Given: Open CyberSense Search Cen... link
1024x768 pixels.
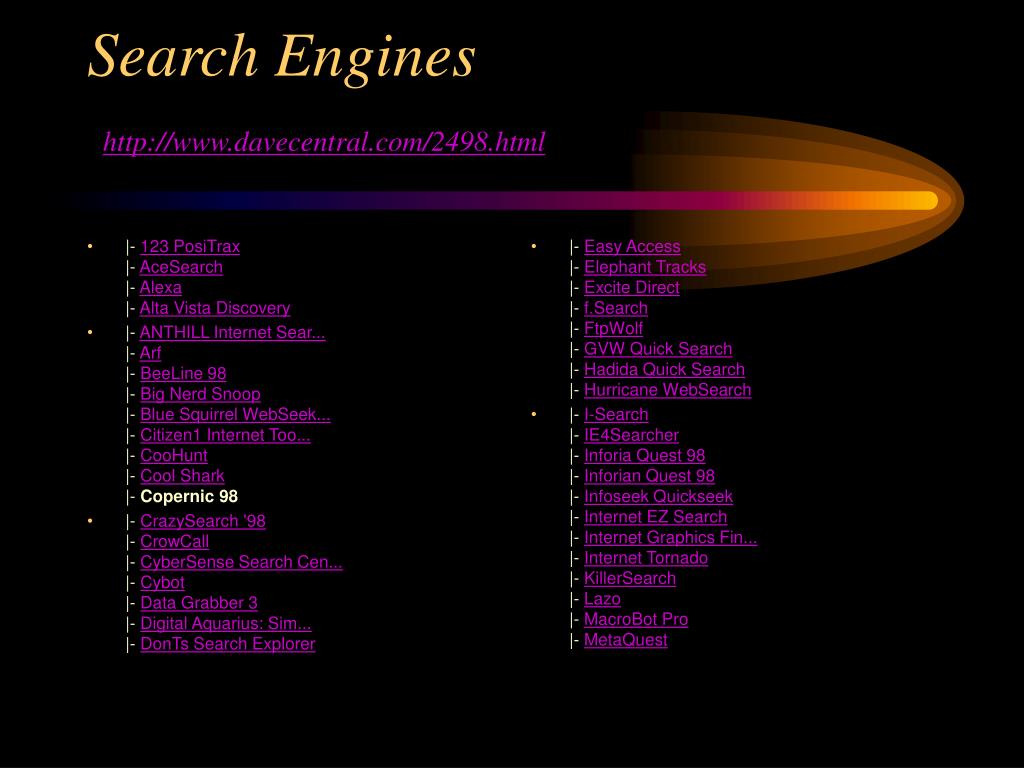Looking at the screenshot, I should [x=241, y=562].
